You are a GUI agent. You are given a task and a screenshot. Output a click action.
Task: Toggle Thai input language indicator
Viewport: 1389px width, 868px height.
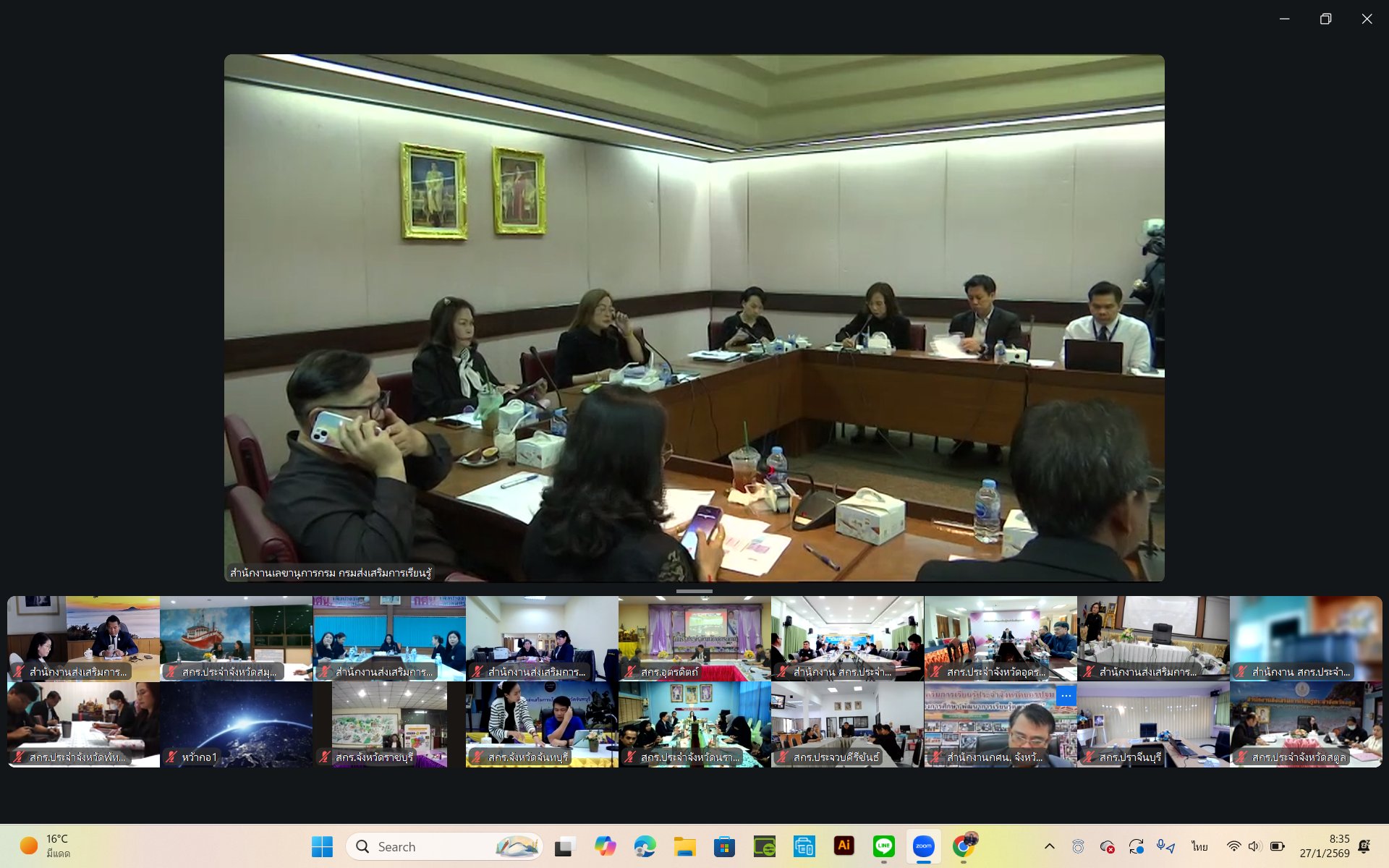click(1199, 846)
